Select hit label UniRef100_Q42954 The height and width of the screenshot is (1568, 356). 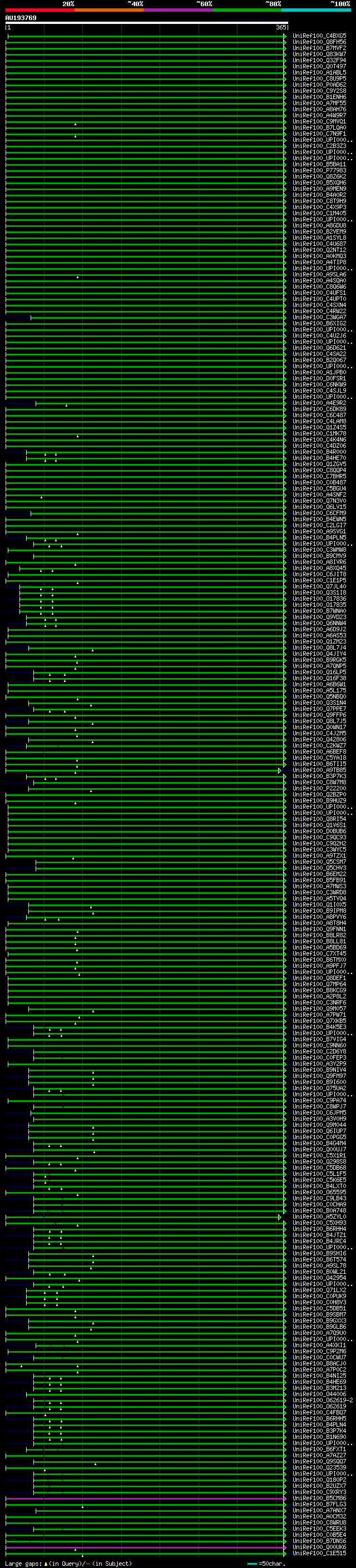(319, 1278)
